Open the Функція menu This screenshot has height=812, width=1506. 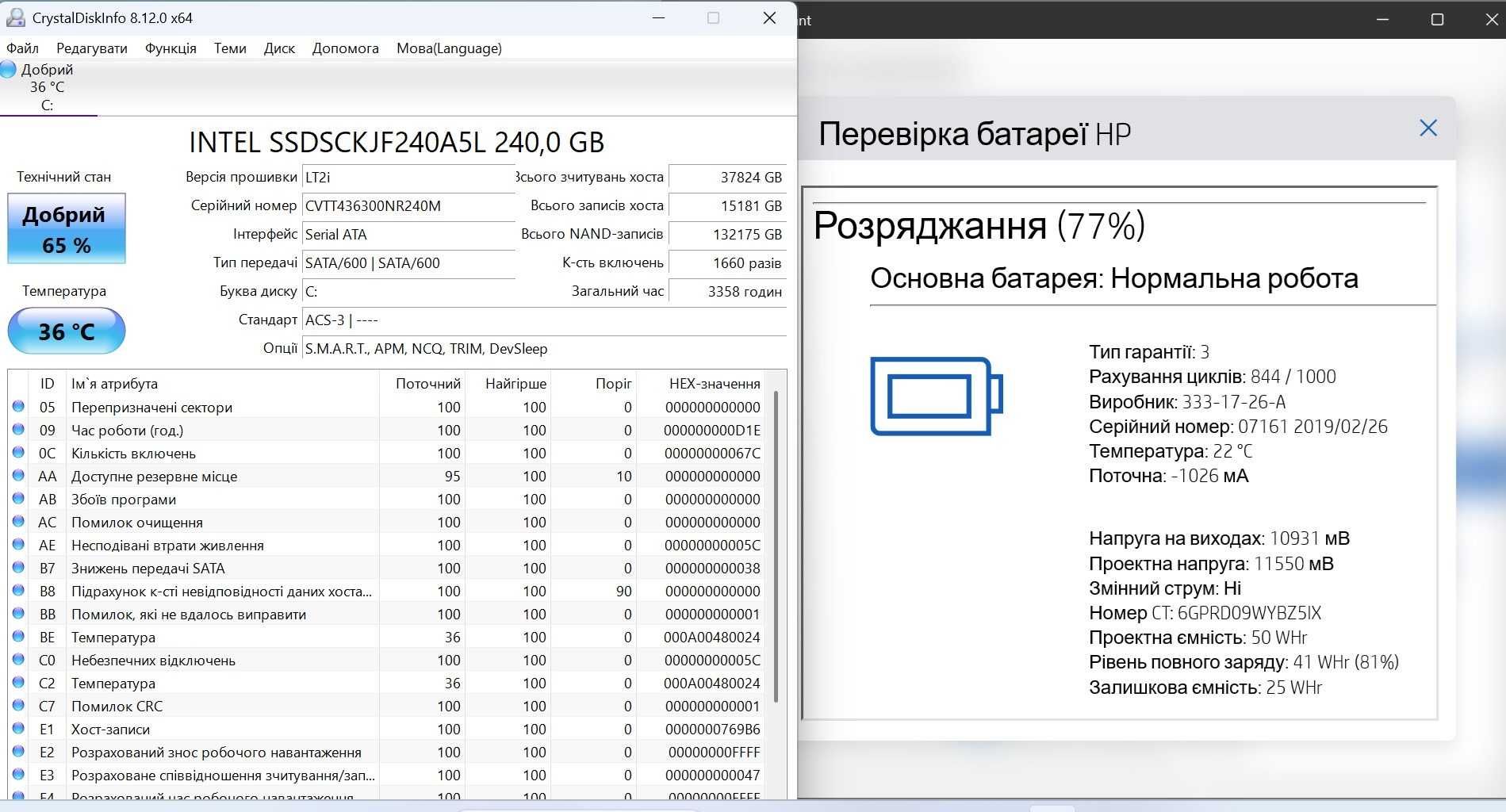click(171, 48)
